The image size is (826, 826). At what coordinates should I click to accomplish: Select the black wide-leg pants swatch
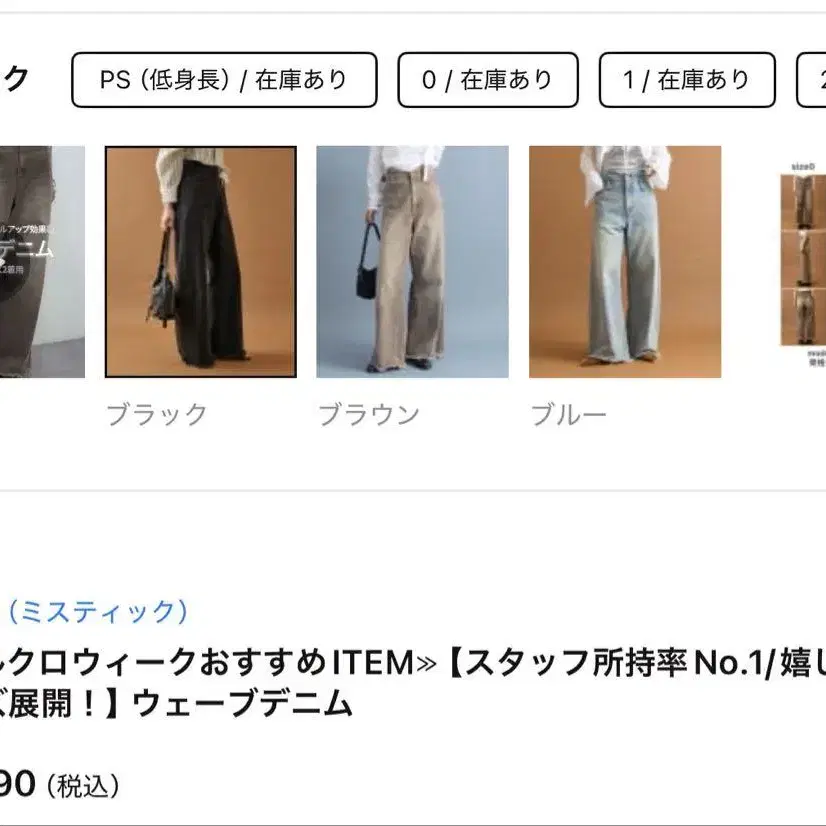(201, 262)
